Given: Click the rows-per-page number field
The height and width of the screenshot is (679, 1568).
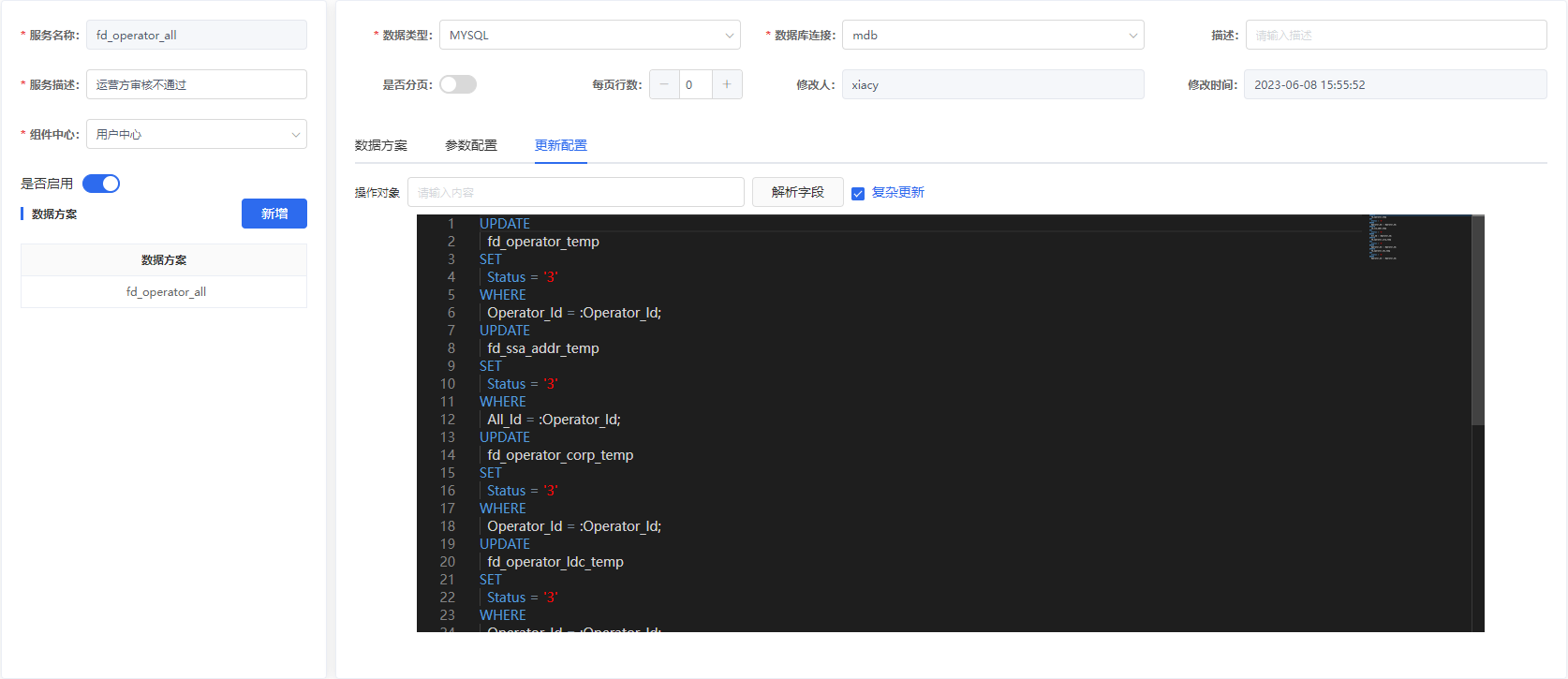Looking at the screenshot, I should (696, 84).
